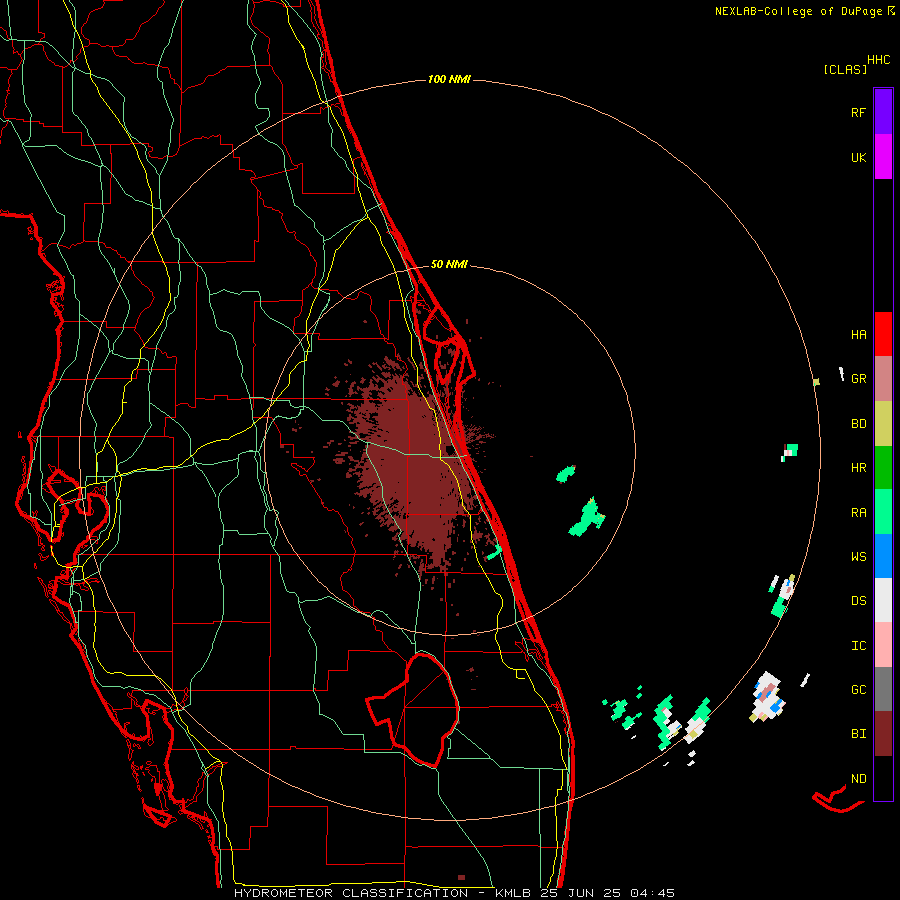Screen dimensions: 900x900
Task: Select the dusty pink GR legend swatch
Action: point(883,378)
